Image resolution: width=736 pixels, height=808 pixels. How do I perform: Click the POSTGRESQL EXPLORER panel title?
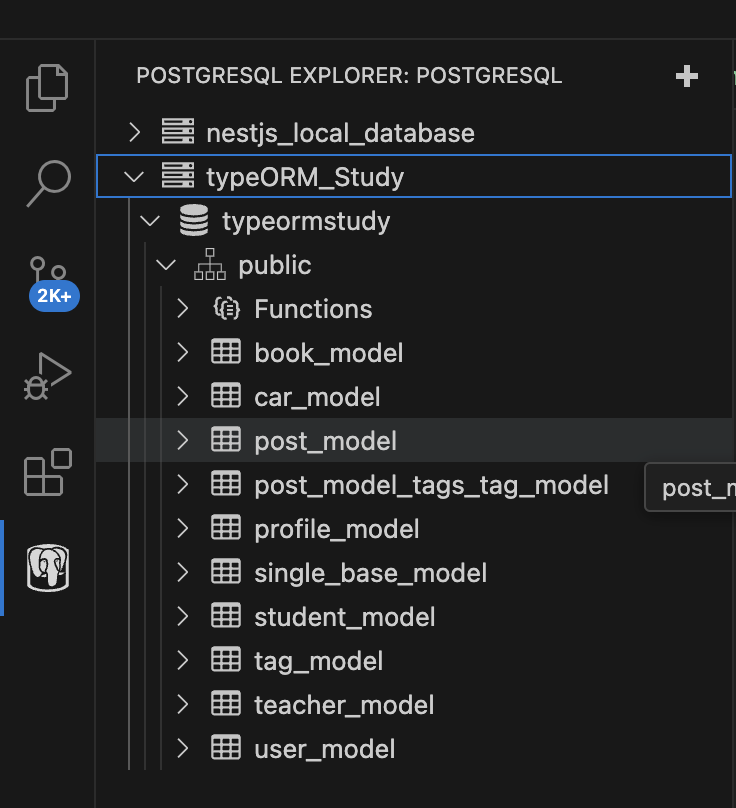349,76
